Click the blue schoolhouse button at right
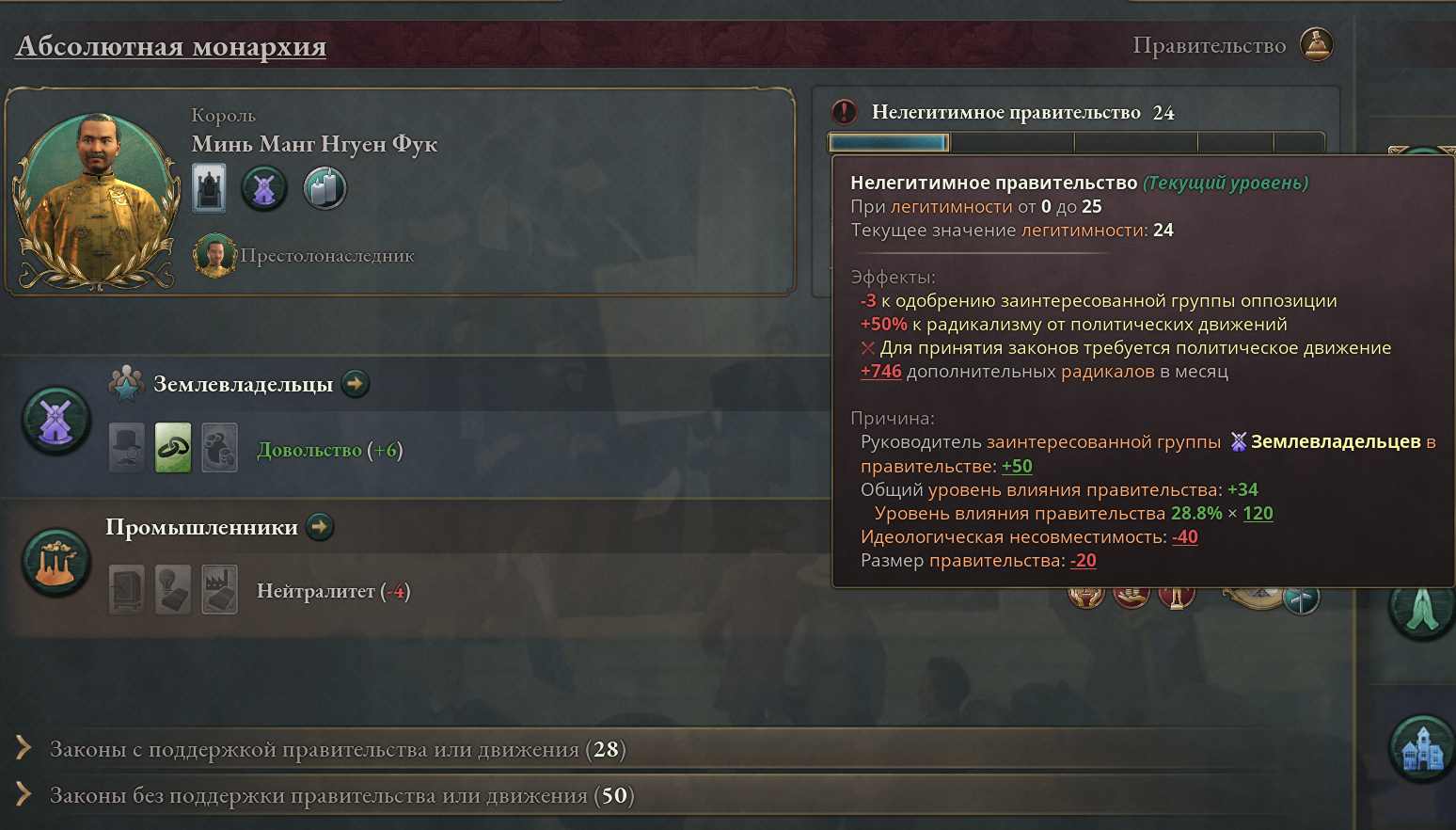Image resolution: width=1456 pixels, height=830 pixels. point(1422,750)
